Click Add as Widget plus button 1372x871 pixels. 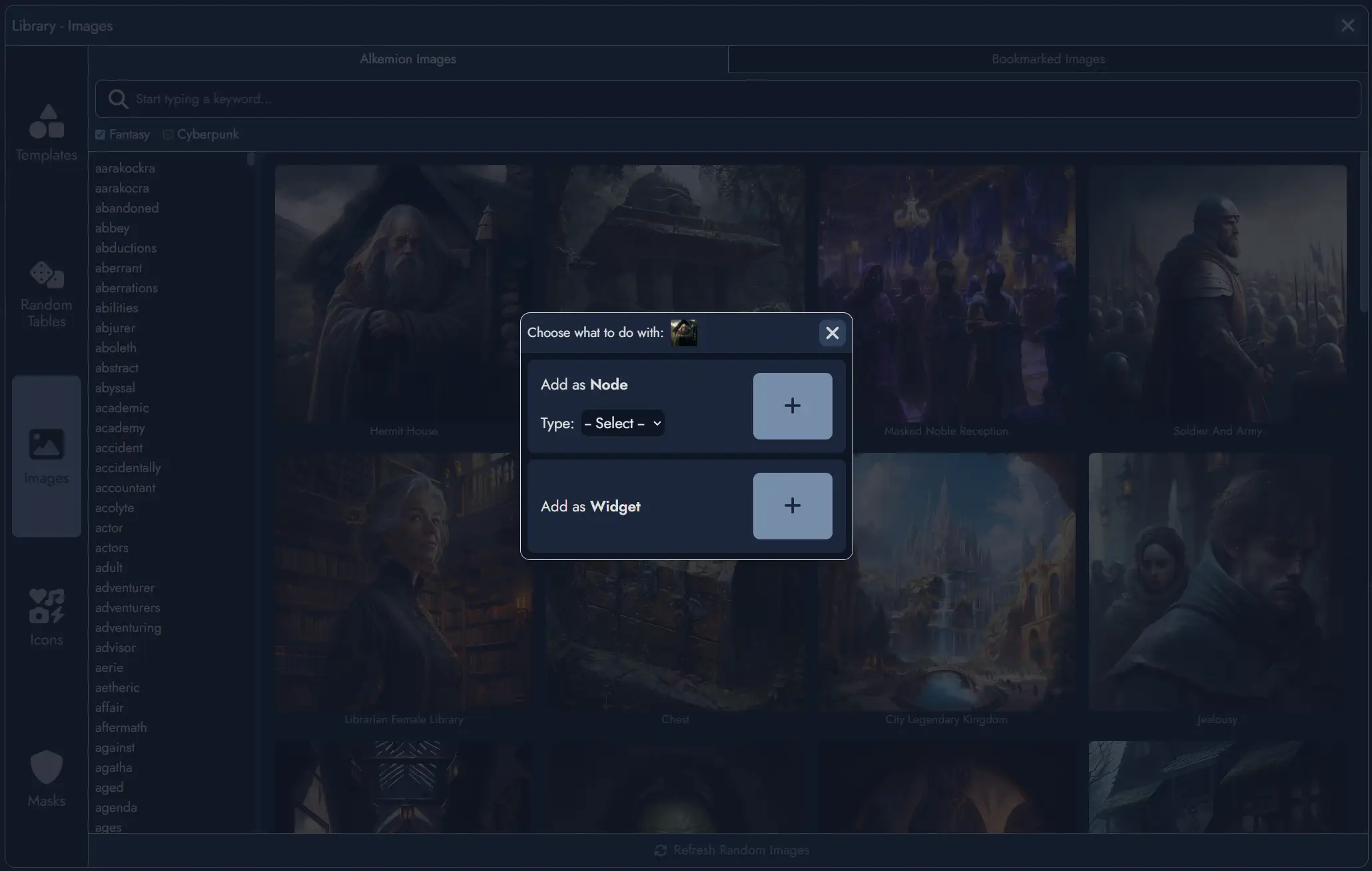(792, 505)
